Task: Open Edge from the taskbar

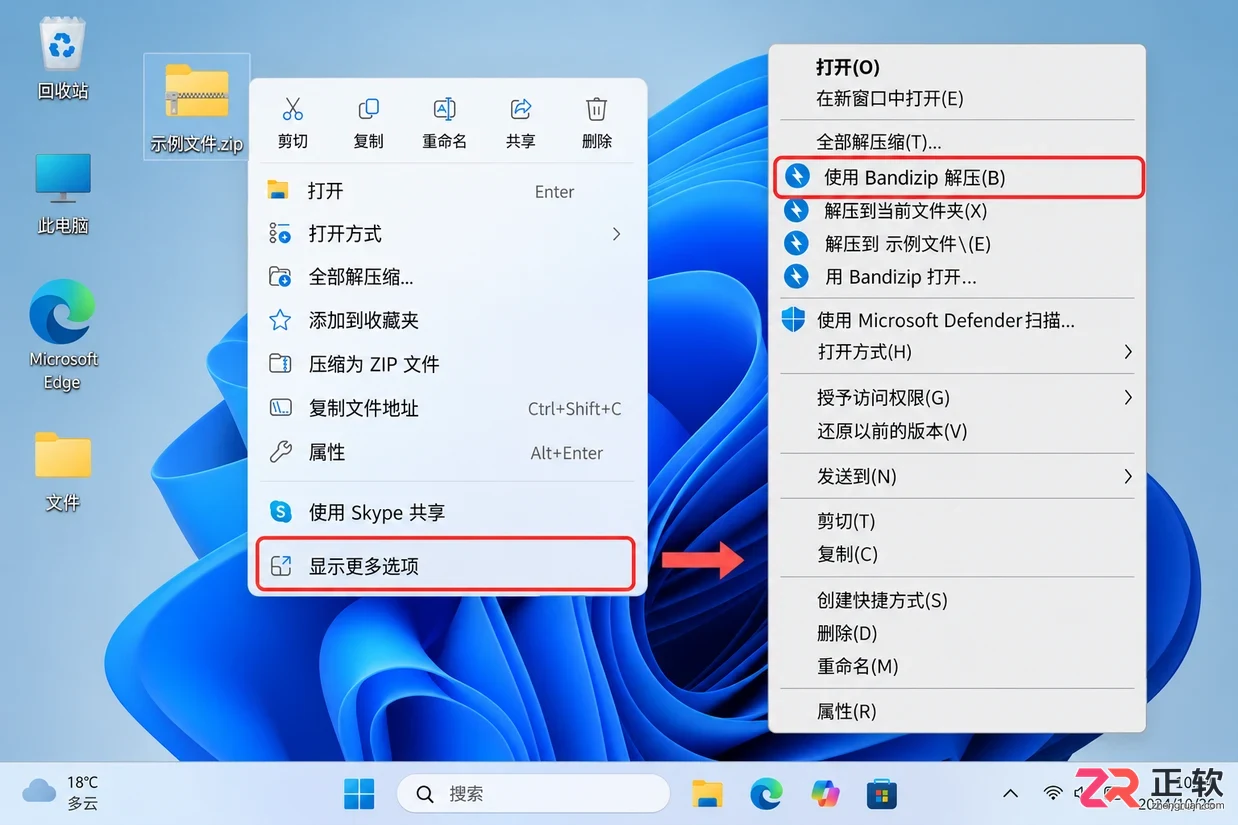Action: point(766,794)
